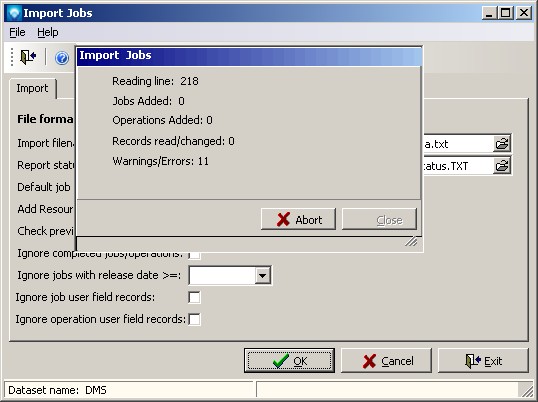Select the Import tab
This screenshot has height=402, width=538.
(33, 88)
